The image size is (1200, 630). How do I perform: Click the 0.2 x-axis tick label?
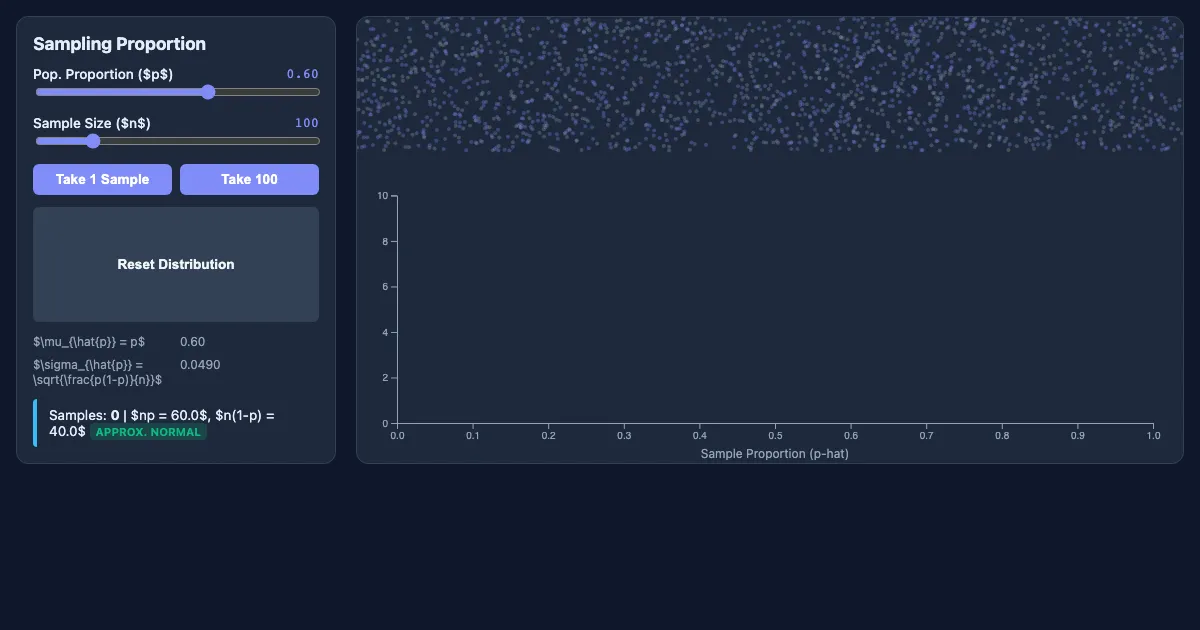[548, 436]
